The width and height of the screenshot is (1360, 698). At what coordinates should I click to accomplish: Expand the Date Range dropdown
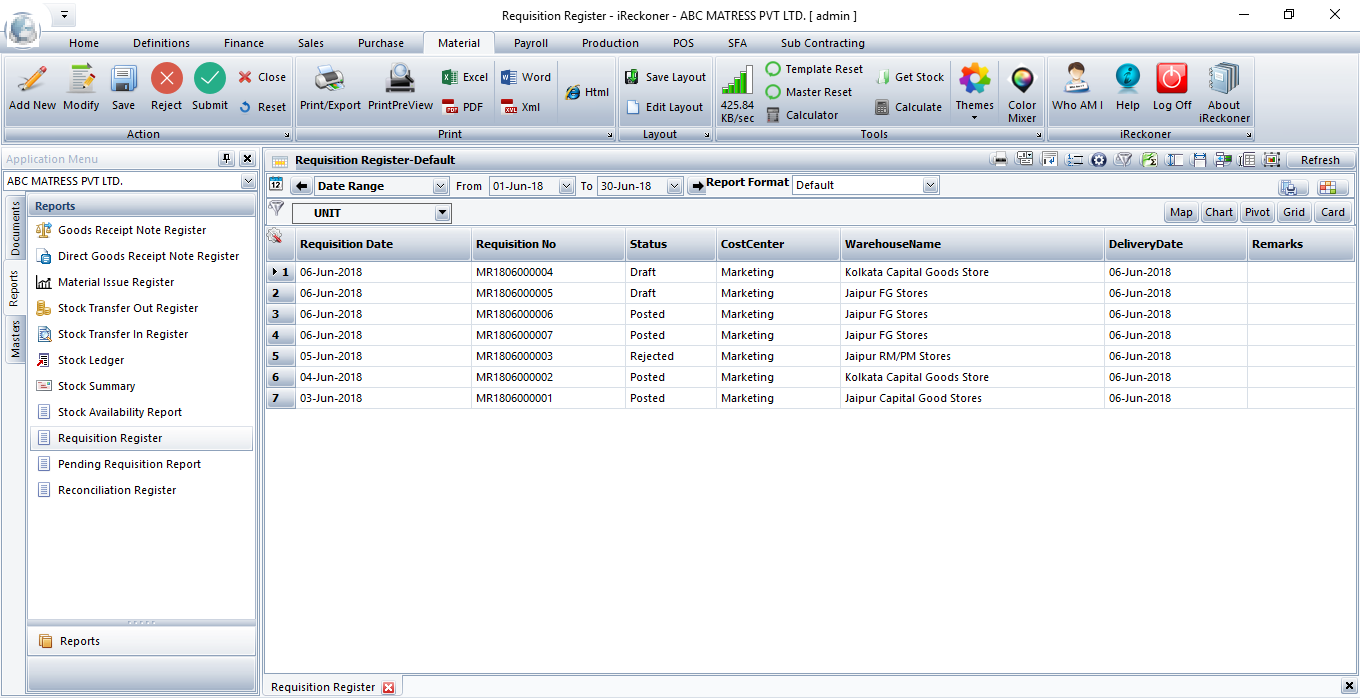[x=441, y=186]
